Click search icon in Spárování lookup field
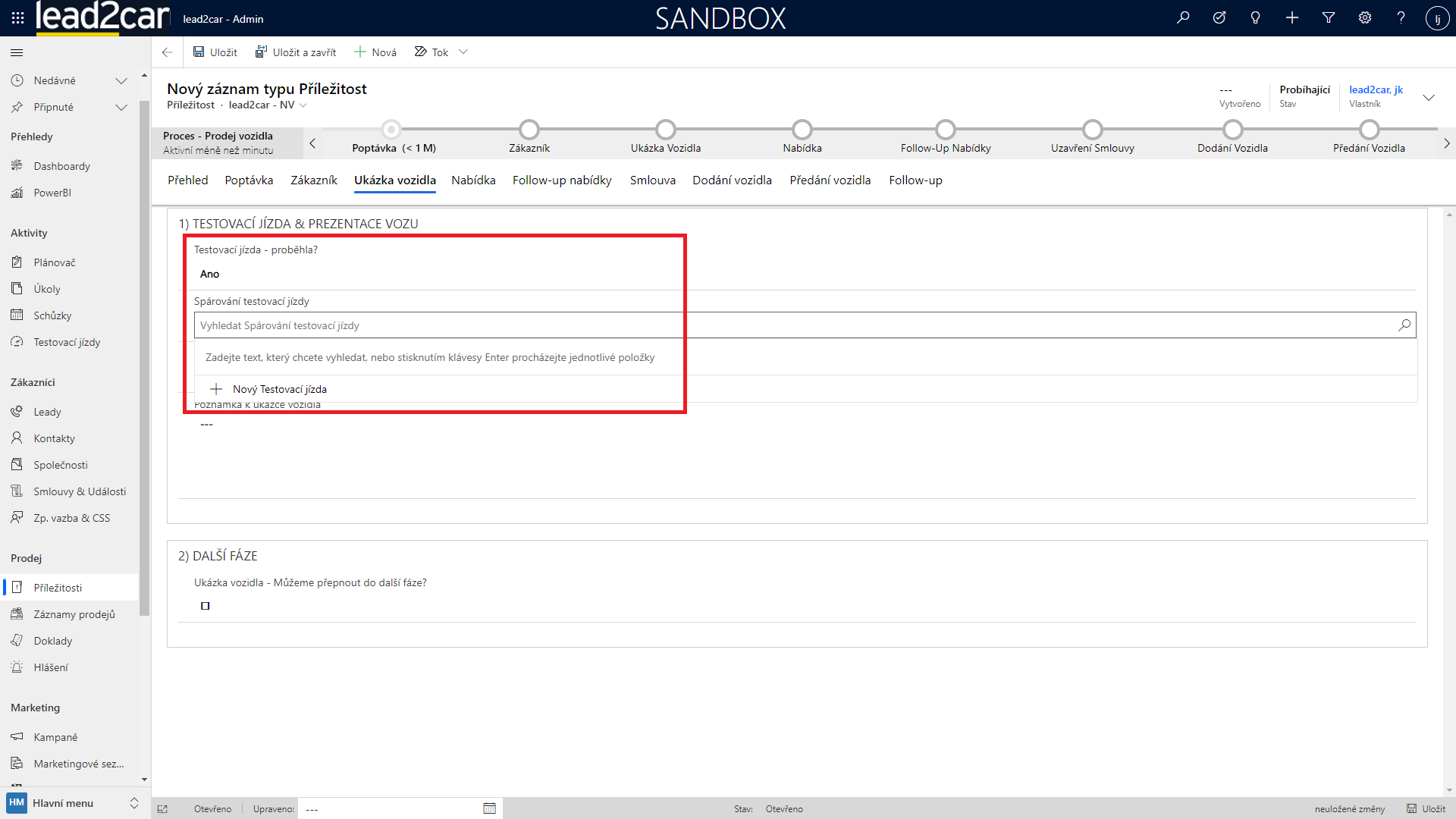The image size is (1456, 819). pyautogui.click(x=1404, y=325)
